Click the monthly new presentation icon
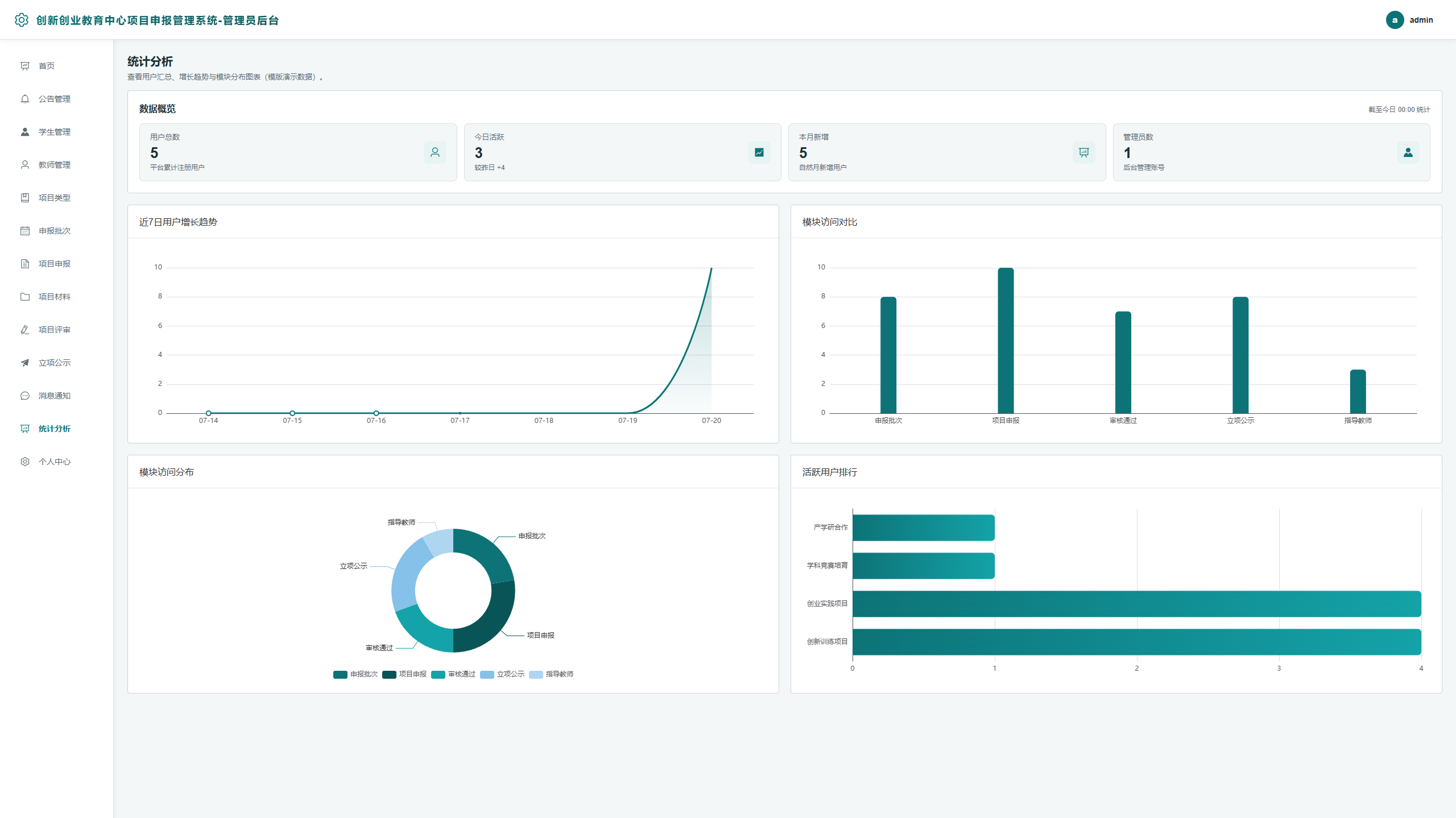 (1084, 152)
